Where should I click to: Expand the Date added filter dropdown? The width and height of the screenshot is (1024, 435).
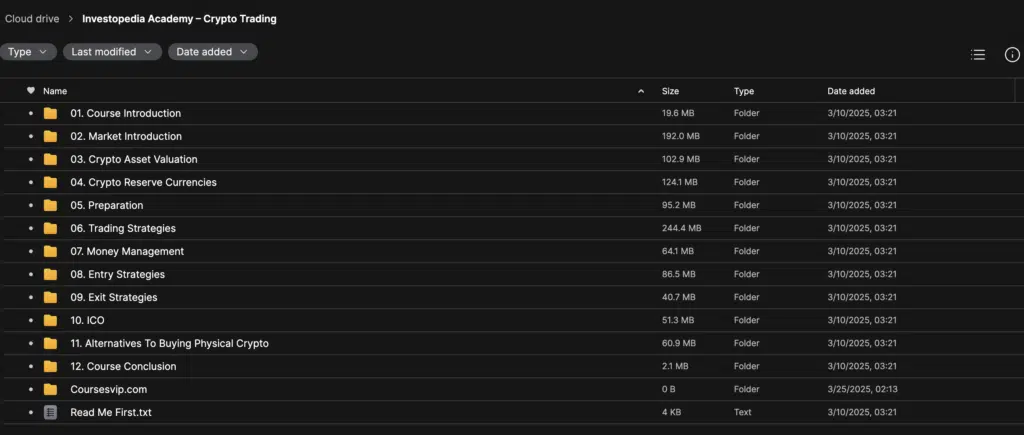click(213, 52)
